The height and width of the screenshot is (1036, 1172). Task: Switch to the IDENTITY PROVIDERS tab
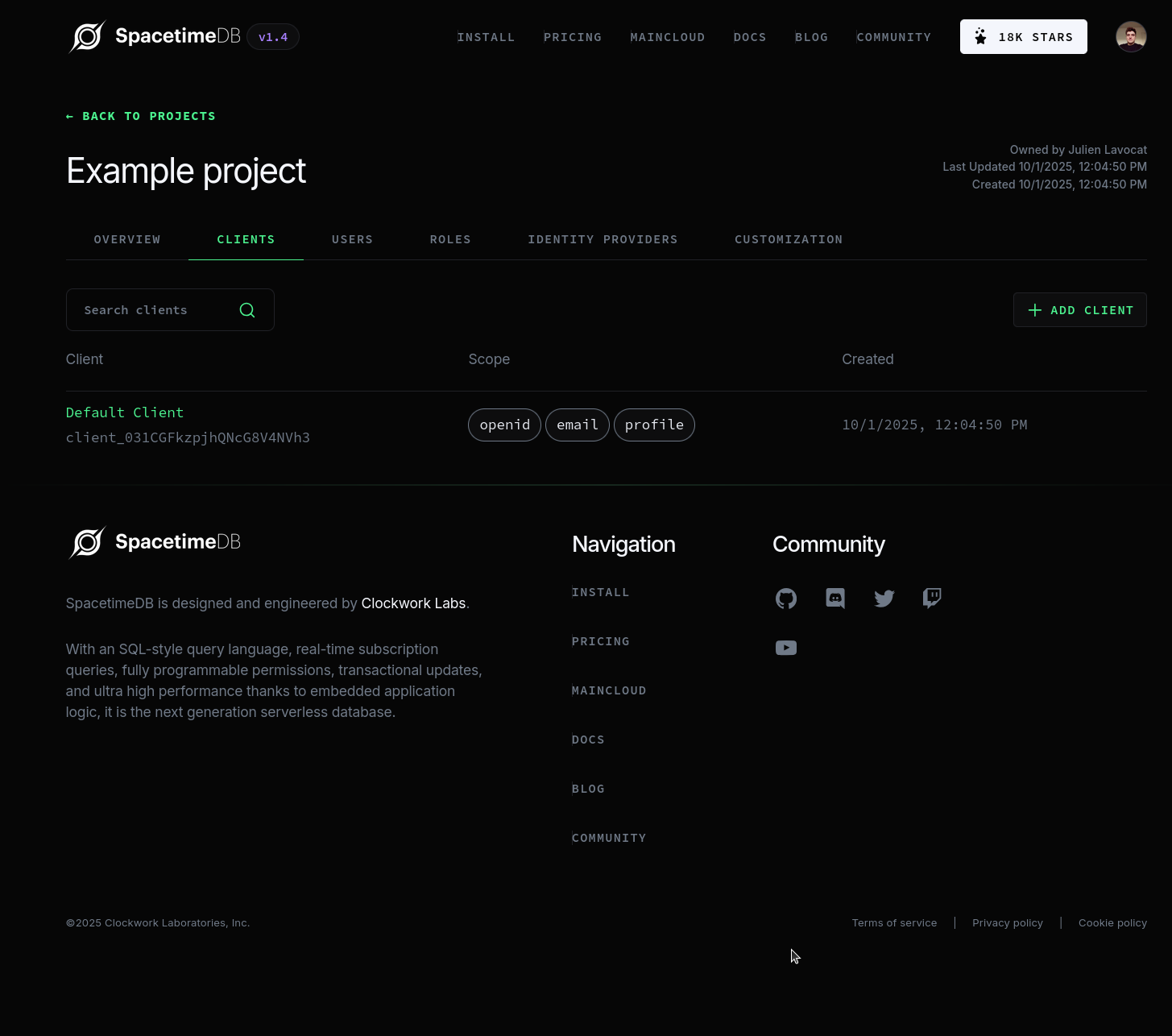pyautogui.click(x=603, y=239)
